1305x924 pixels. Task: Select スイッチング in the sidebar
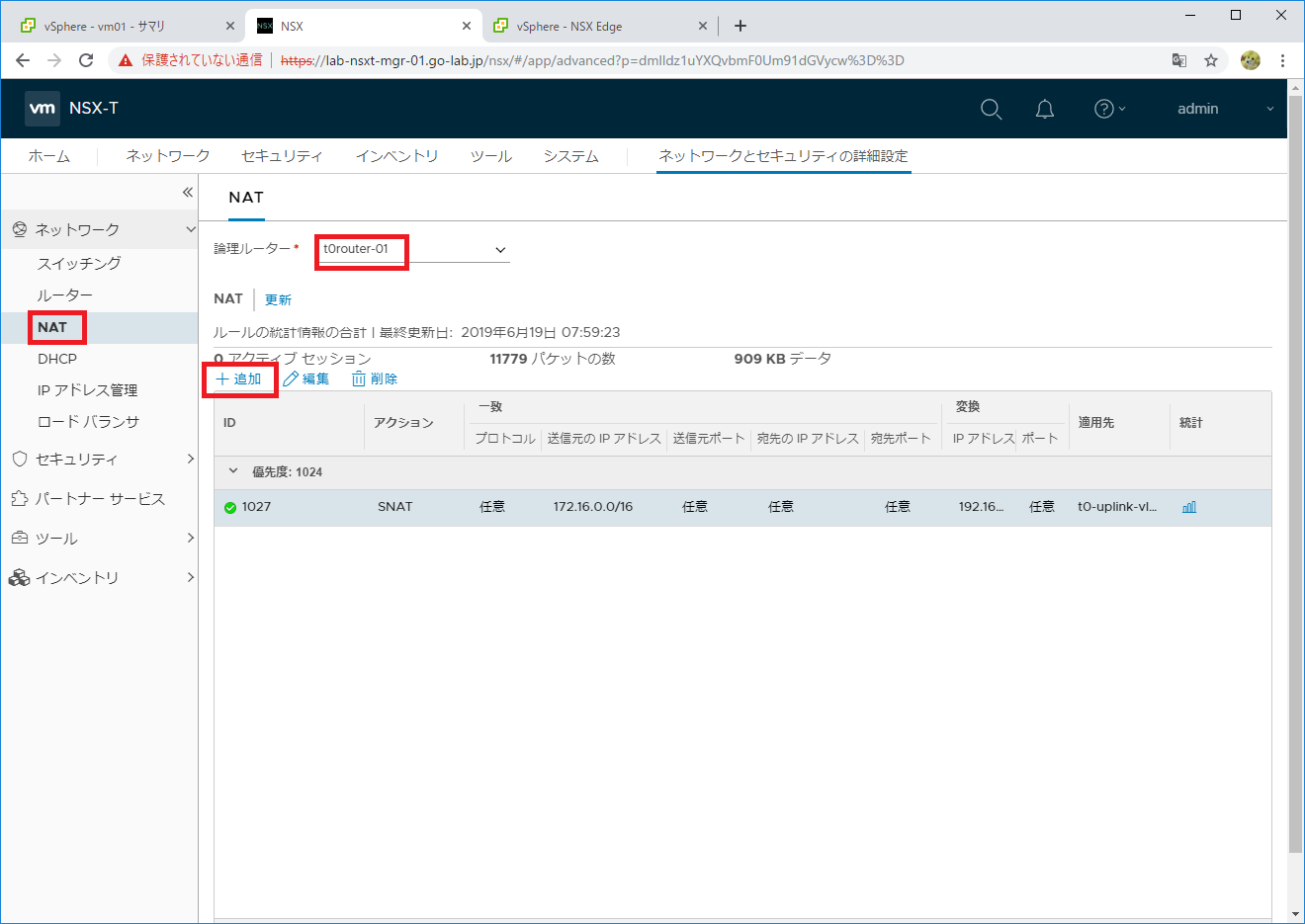coord(79,264)
